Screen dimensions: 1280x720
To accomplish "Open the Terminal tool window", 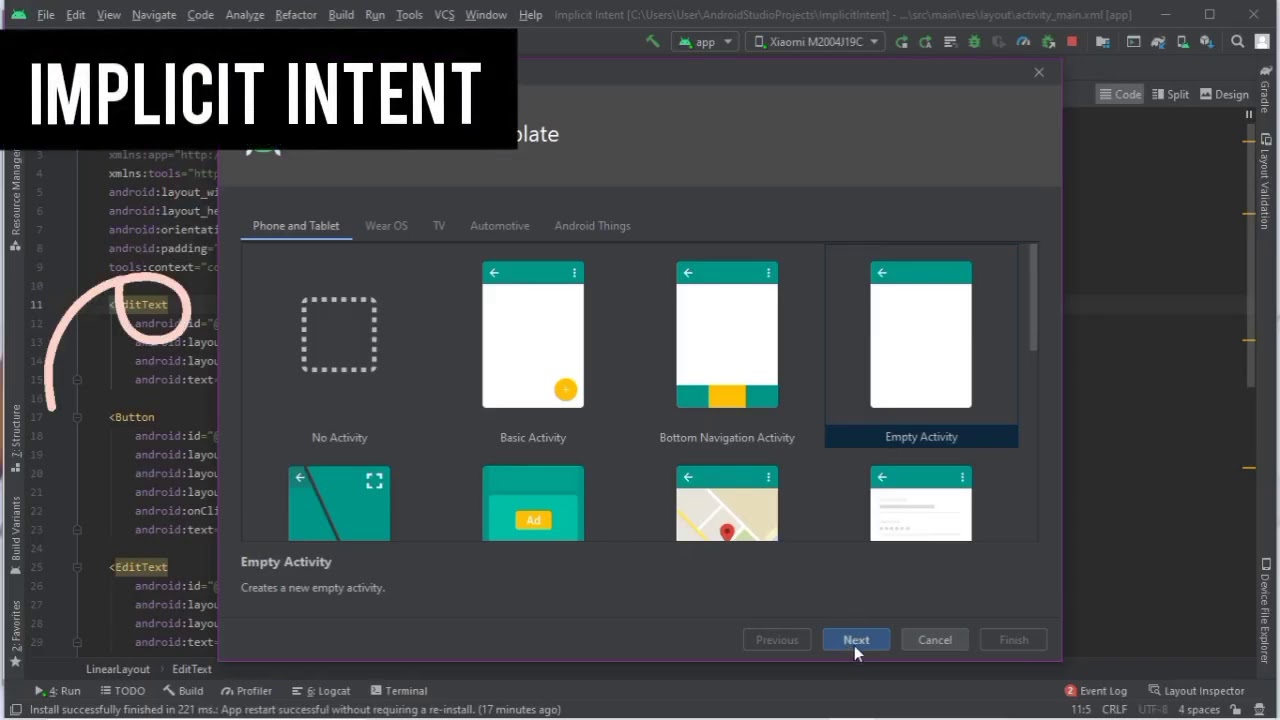I will 399,690.
